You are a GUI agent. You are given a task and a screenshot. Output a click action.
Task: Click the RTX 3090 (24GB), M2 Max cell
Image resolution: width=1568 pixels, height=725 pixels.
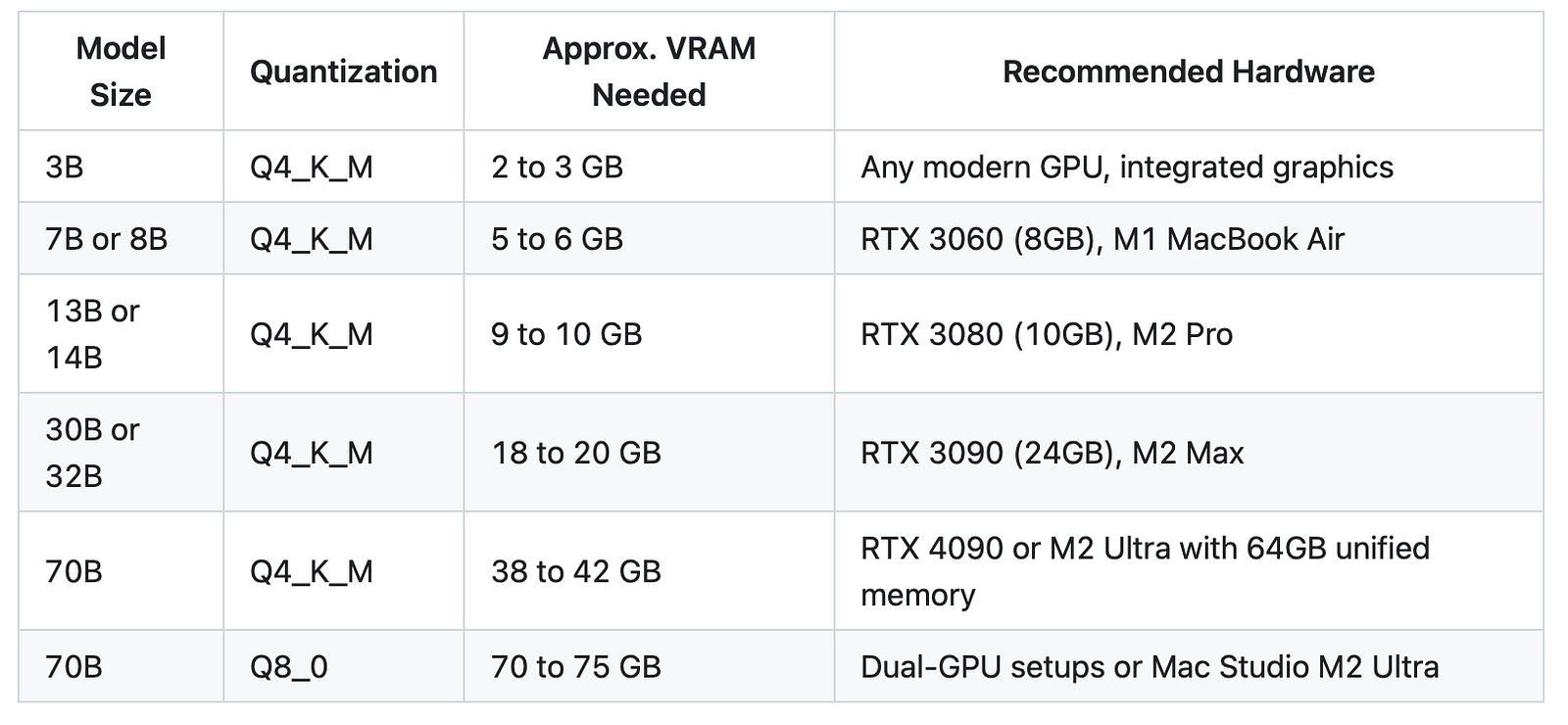coord(1189,453)
